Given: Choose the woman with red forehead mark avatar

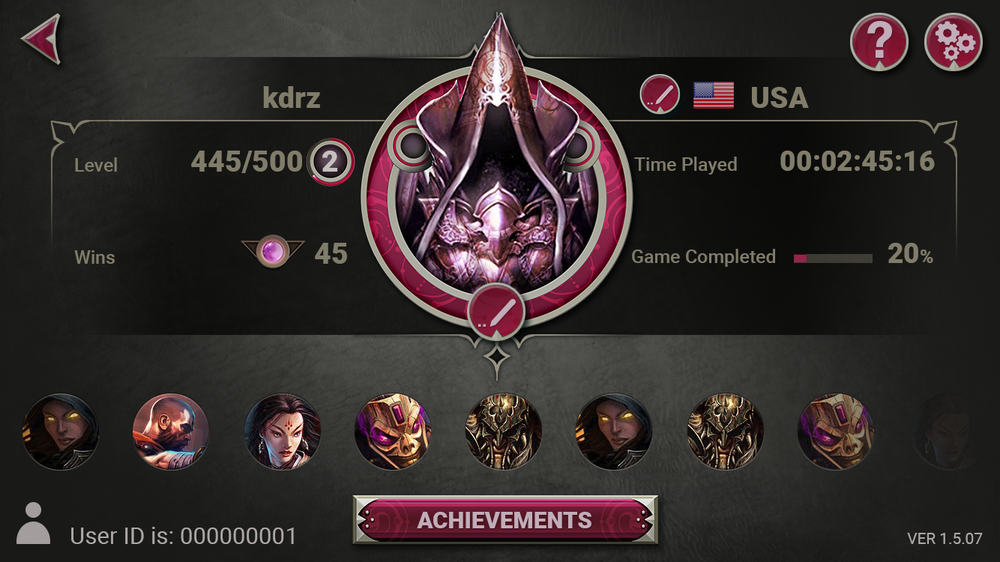Looking at the screenshot, I should coord(282,431).
